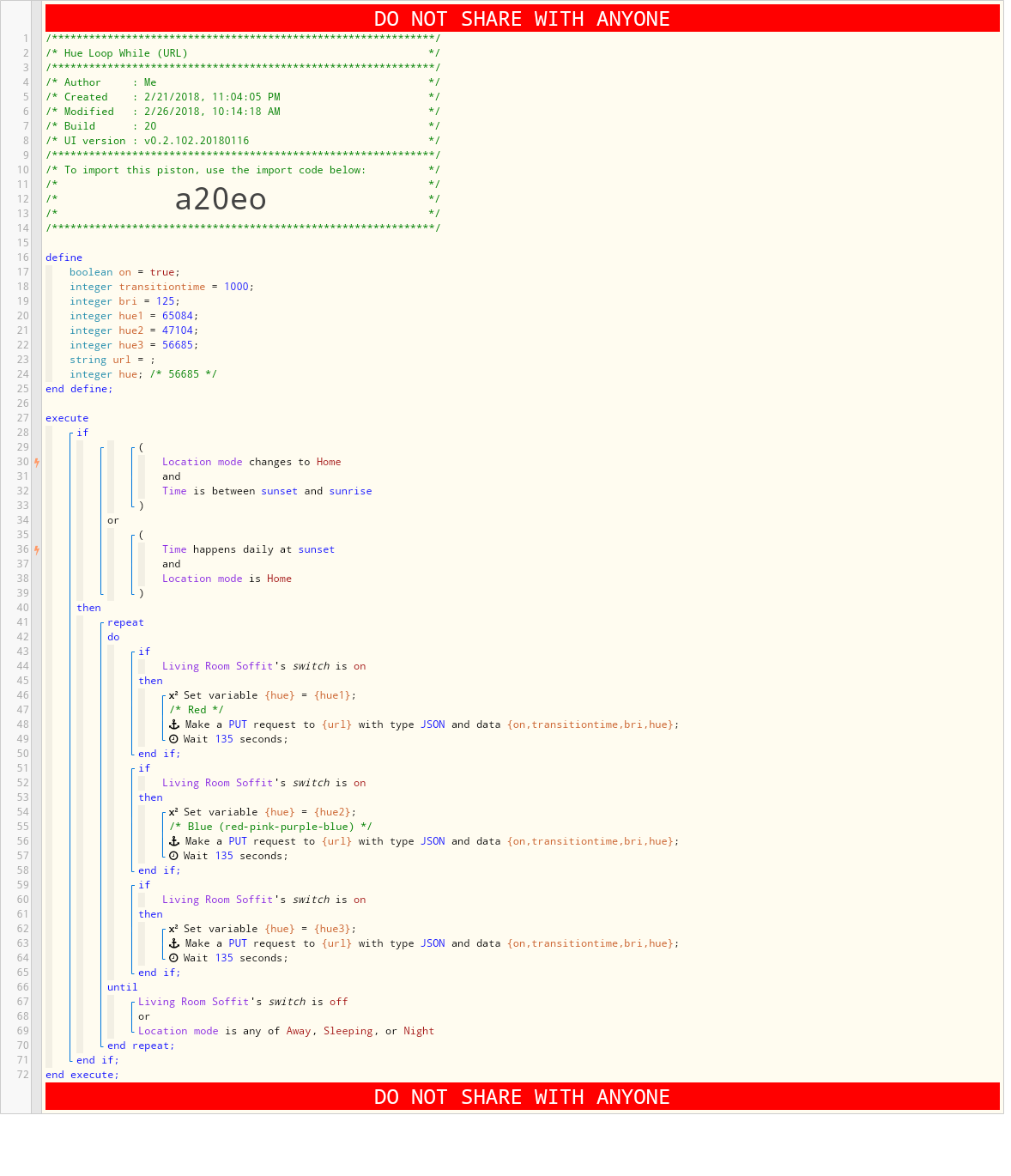Click the x² icon for Set variable {hue} = {hue3}
This screenshot has width=1011, height=1176.
pyautogui.click(x=173, y=929)
